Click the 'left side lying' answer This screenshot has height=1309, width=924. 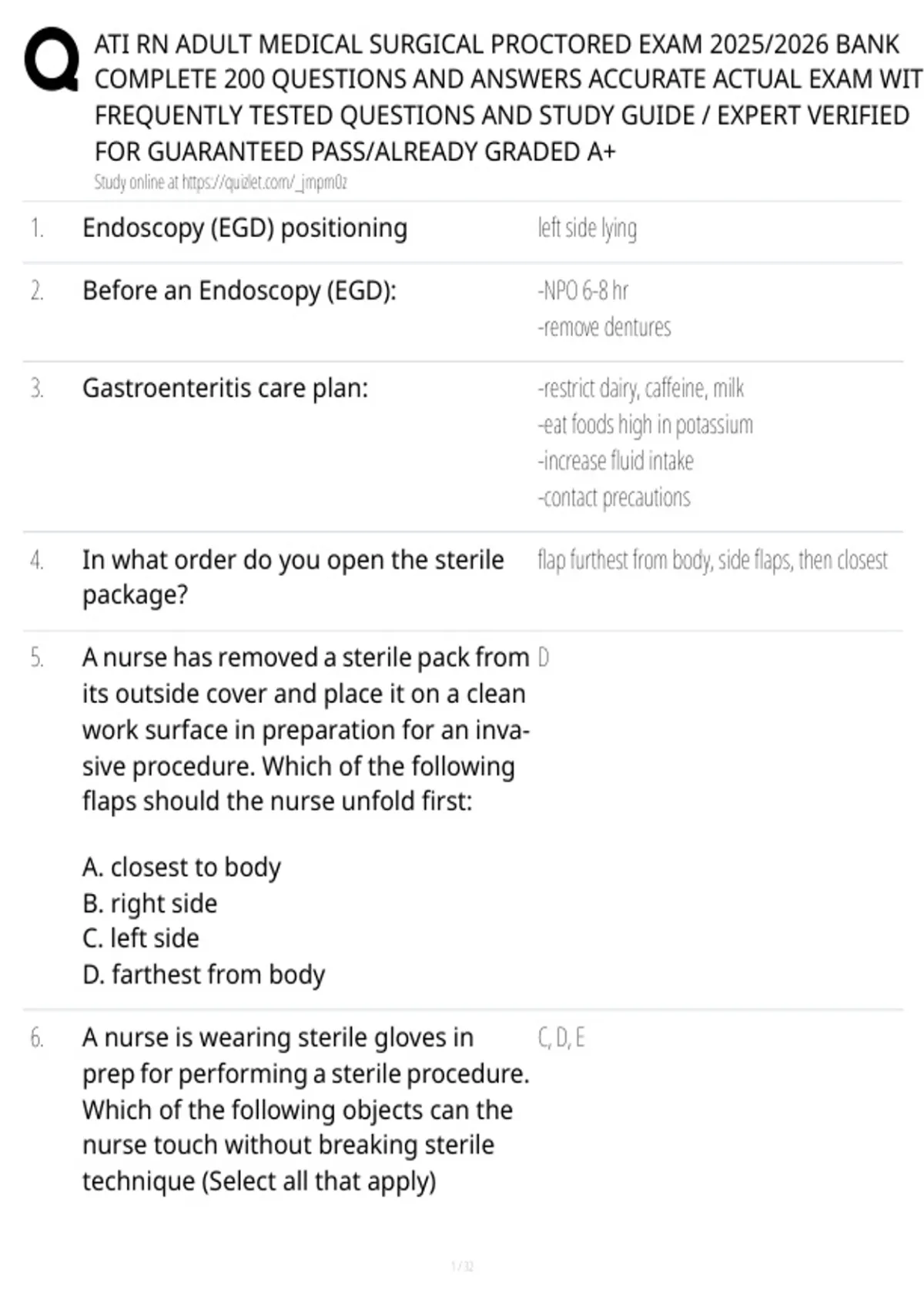587,229
